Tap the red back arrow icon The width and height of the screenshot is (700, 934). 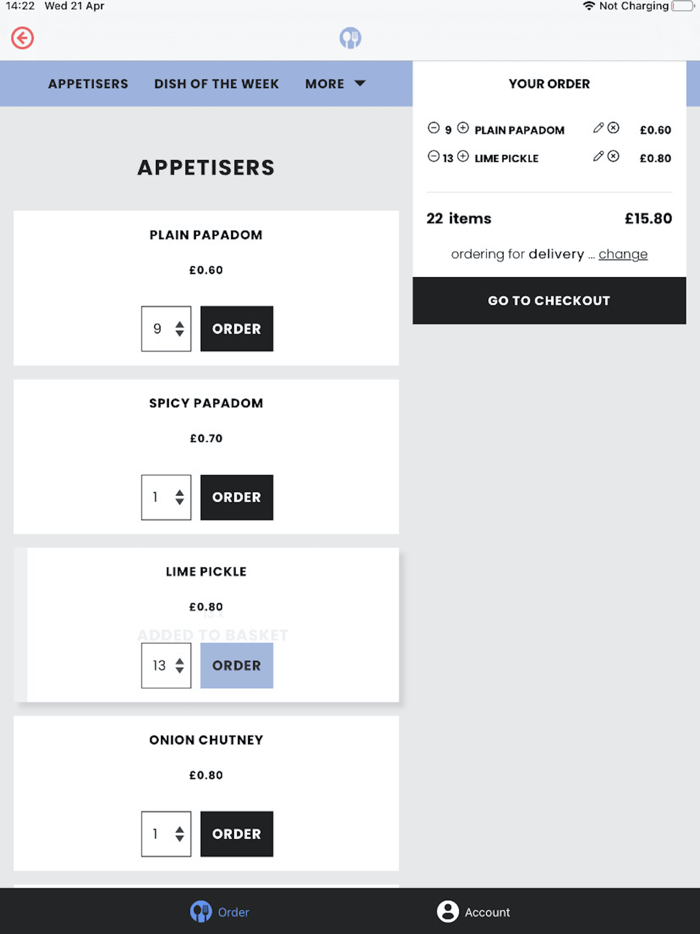click(23, 38)
